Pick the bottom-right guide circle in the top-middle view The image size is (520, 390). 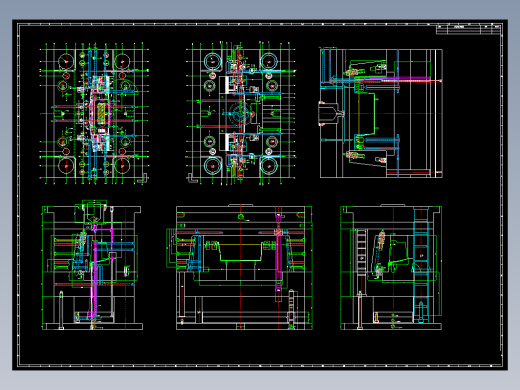tap(269, 166)
